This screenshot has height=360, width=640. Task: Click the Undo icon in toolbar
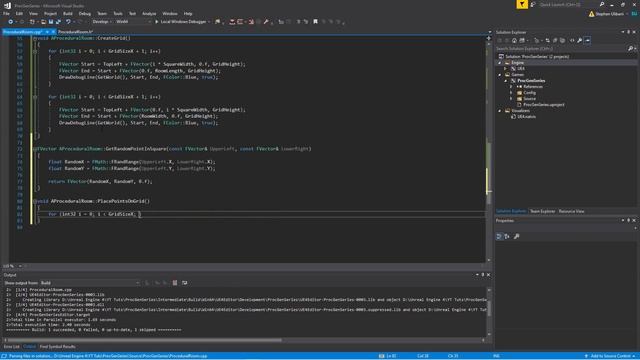[x=68, y=22]
